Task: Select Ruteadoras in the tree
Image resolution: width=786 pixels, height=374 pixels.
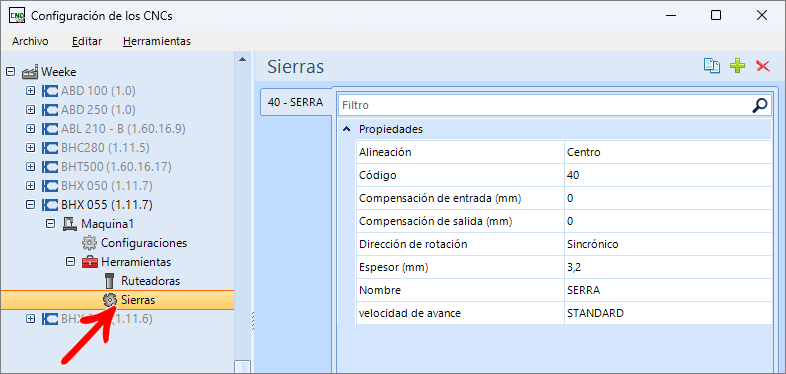Action: tap(150, 281)
